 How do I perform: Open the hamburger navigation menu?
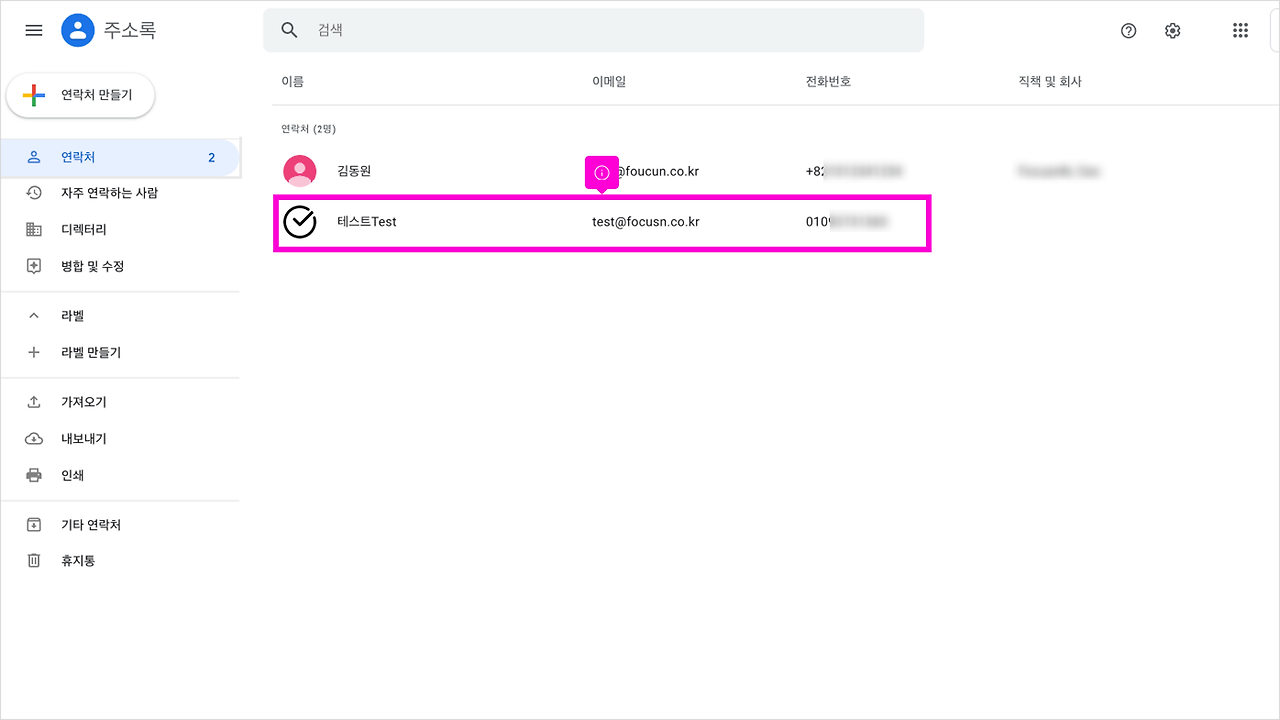(33, 30)
